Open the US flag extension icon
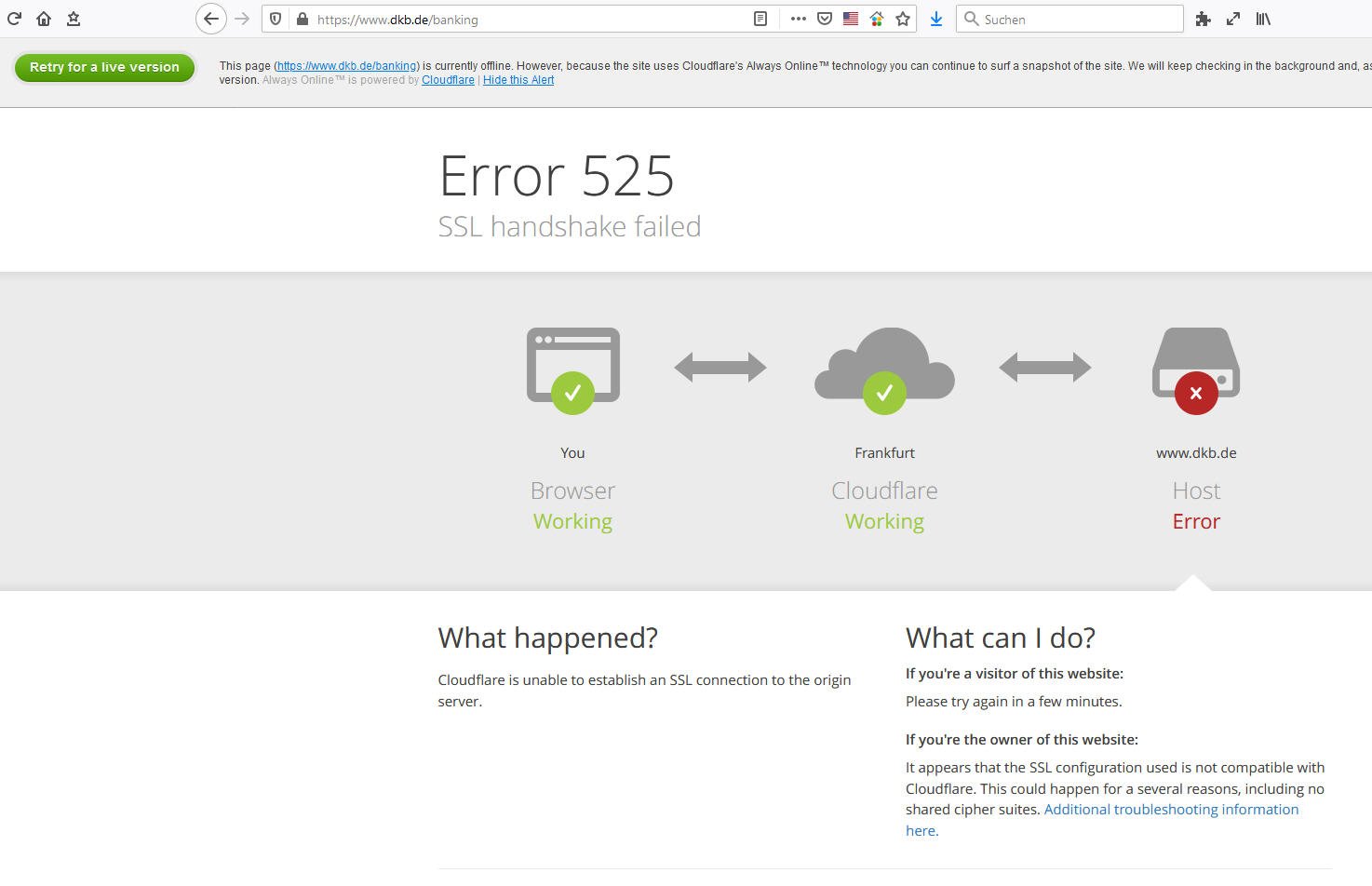This screenshot has width=1372, height=886. pyautogui.click(x=851, y=19)
